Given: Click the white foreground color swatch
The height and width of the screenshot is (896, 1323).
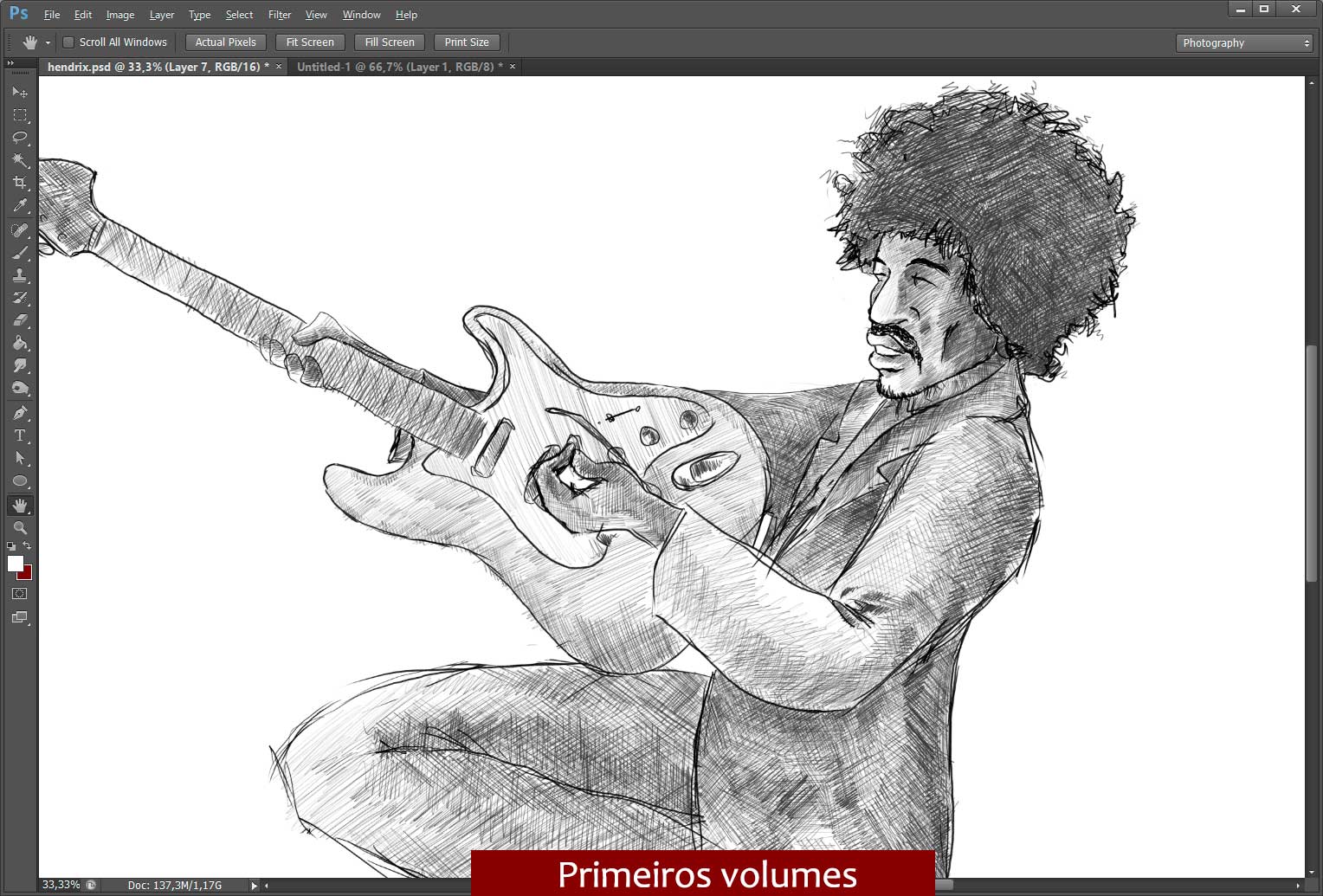Looking at the screenshot, I should [x=14, y=564].
